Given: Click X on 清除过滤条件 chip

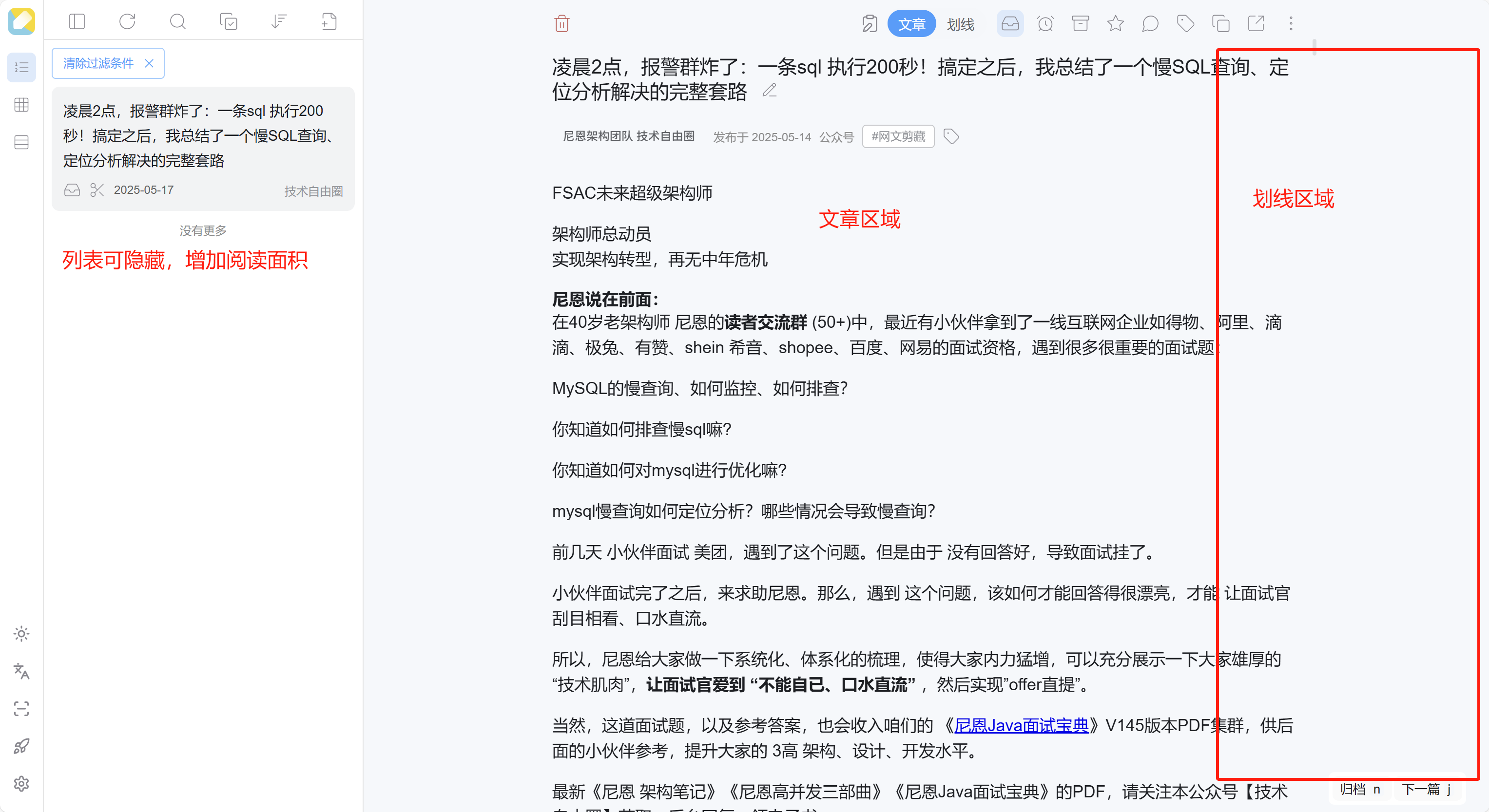Looking at the screenshot, I should coord(149,63).
